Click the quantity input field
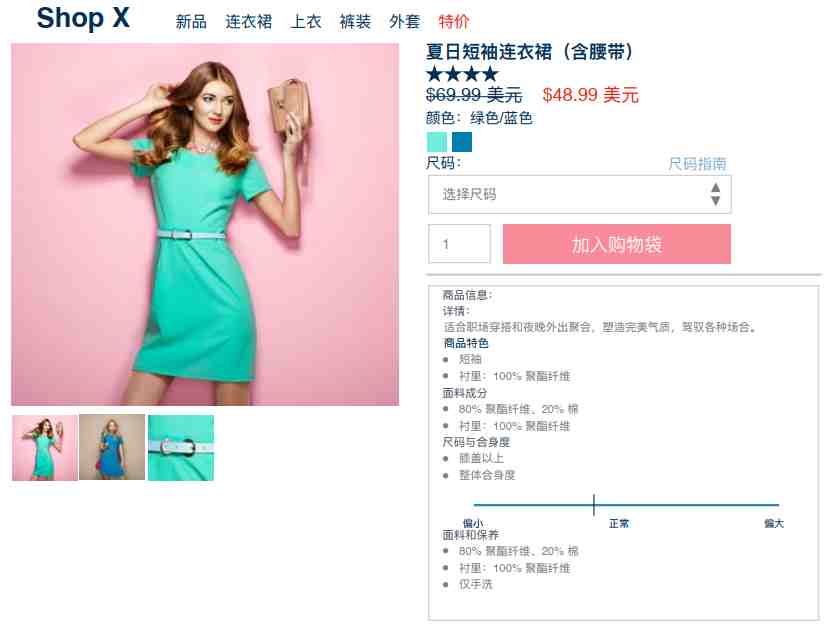 [x=459, y=244]
